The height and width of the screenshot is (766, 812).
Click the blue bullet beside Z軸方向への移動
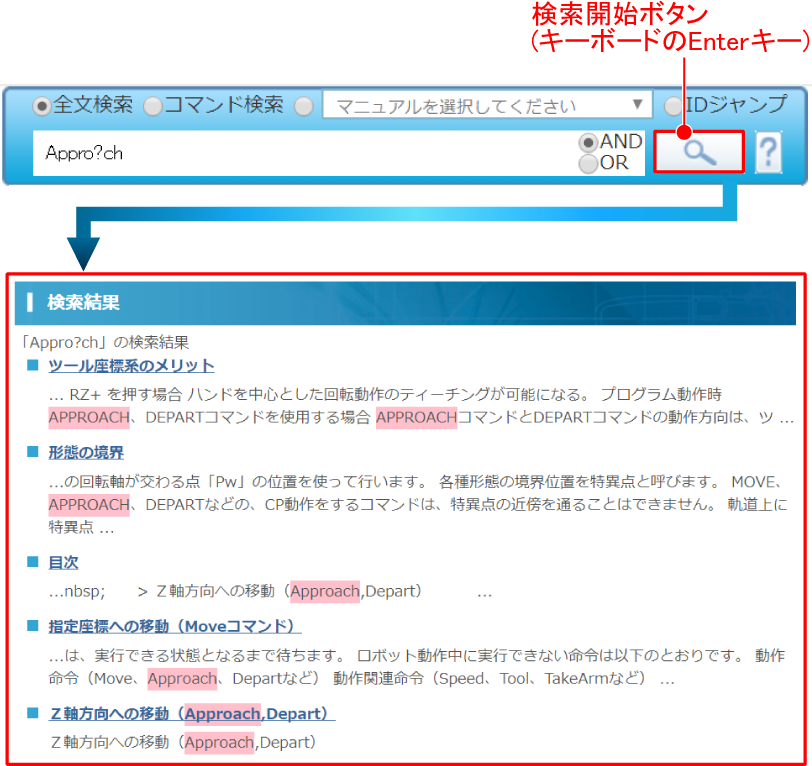pyautogui.click(x=33, y=713)
